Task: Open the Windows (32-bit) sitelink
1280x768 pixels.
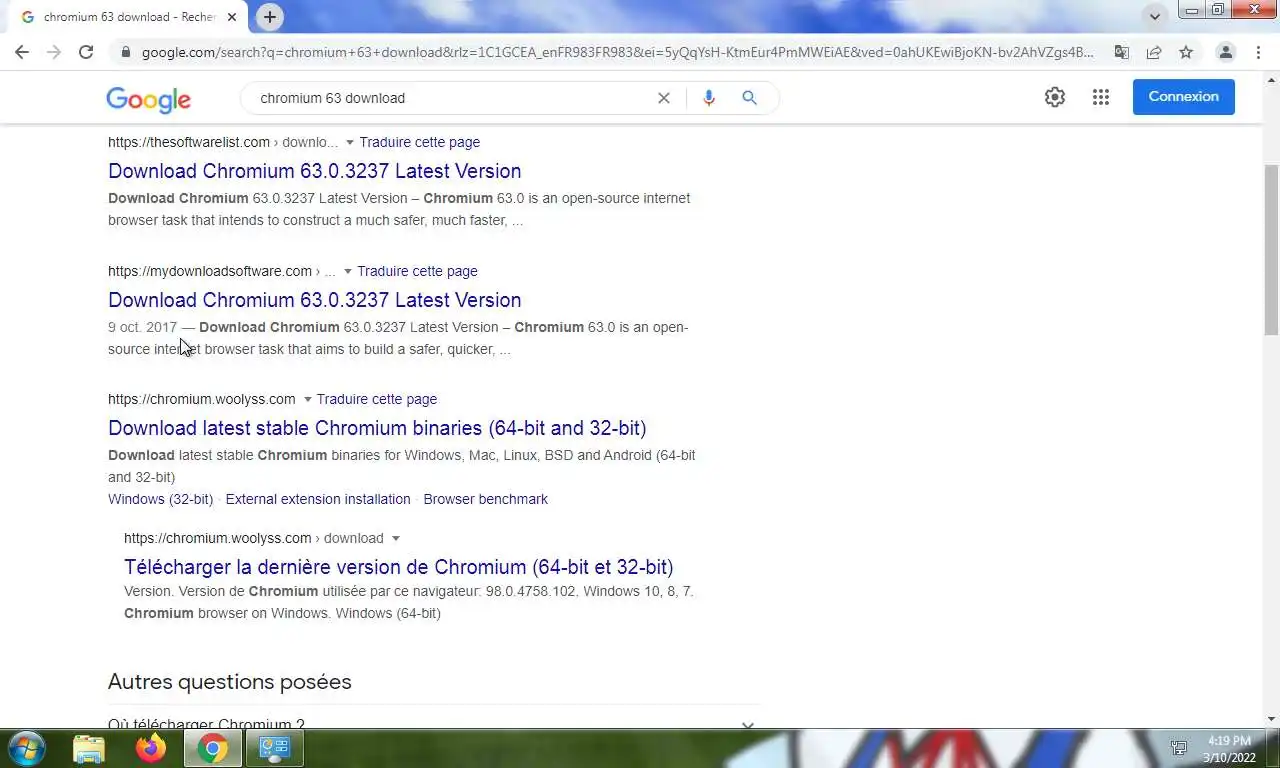Action: [161, 499]
